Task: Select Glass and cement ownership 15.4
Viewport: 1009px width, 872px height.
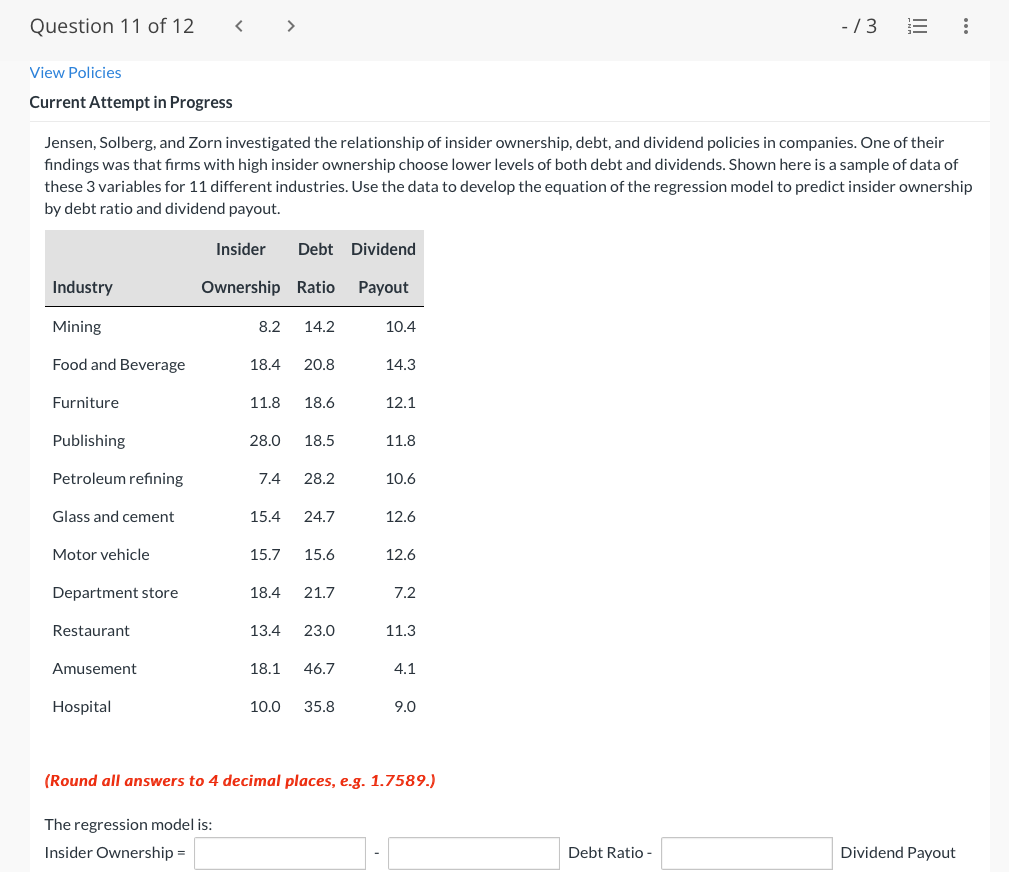Action: click(265, 516)
